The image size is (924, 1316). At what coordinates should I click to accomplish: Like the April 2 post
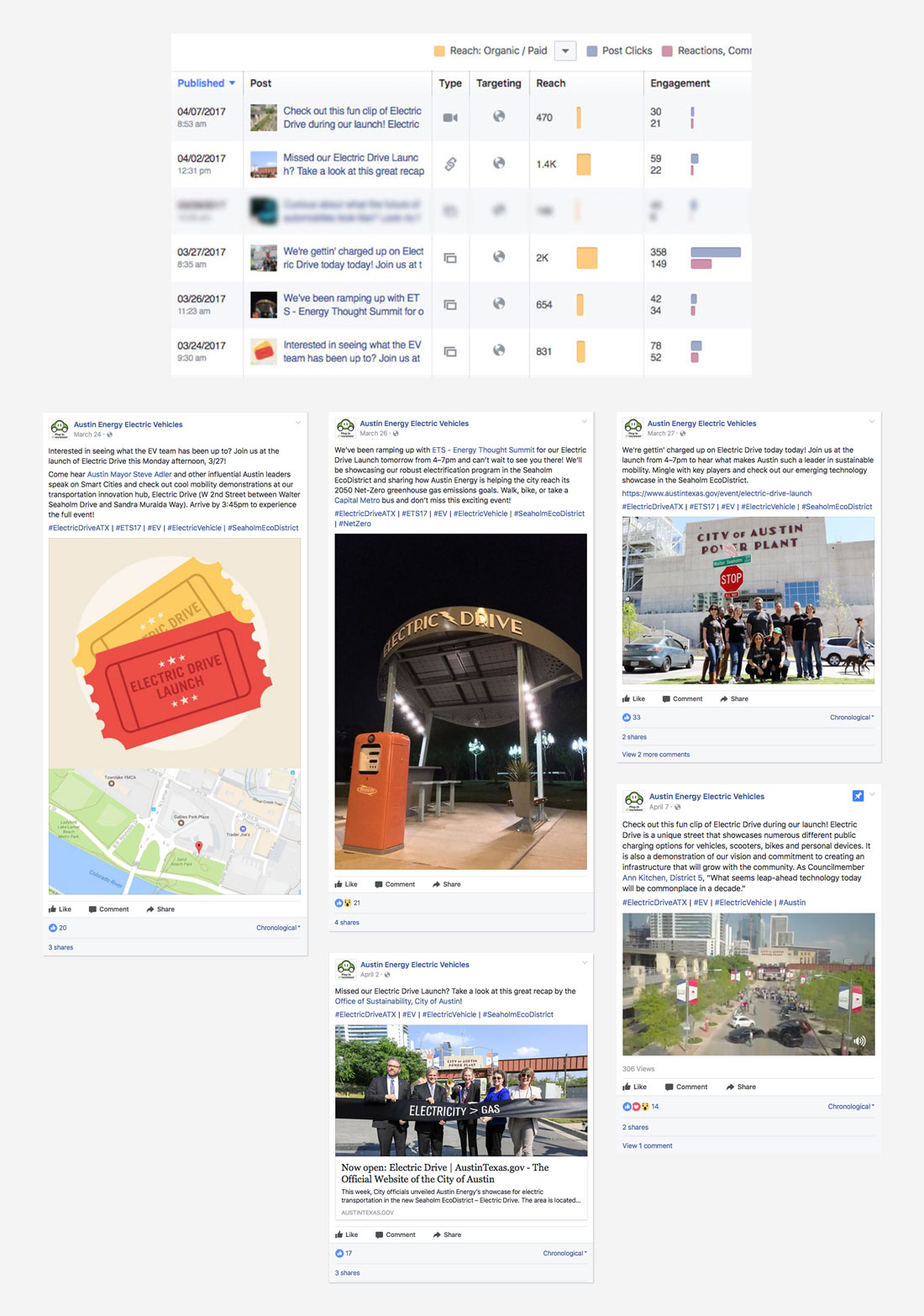coord(346,1234)
